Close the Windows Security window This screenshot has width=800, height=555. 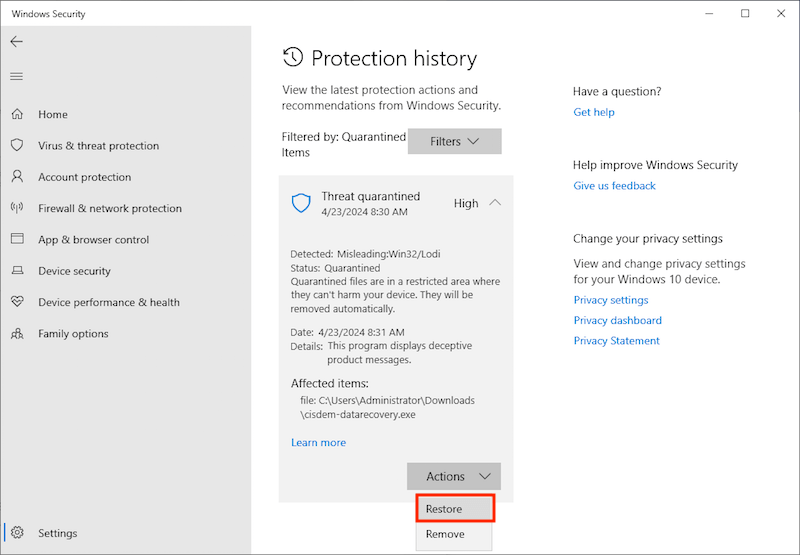coord(781,14)
